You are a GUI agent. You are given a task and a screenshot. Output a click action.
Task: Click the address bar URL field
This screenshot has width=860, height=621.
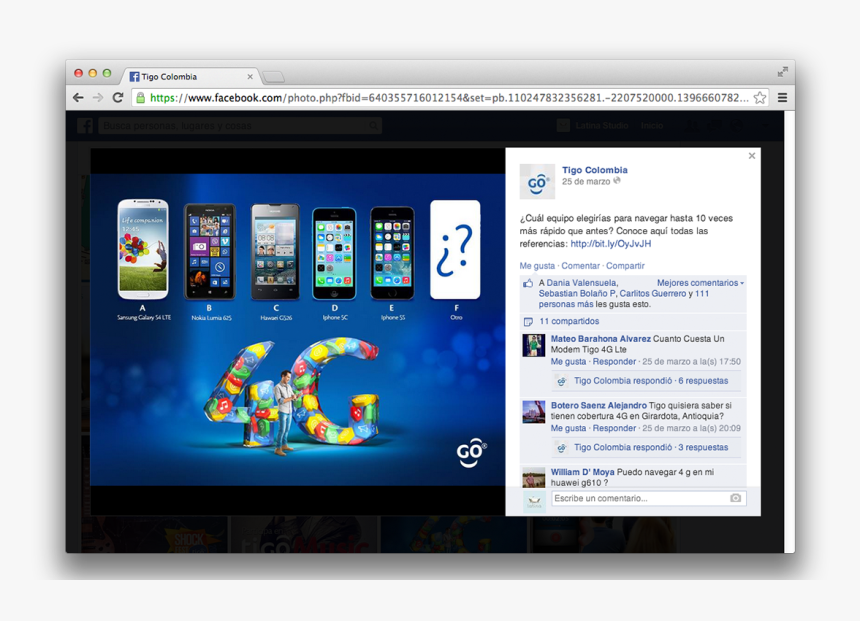pyautogui.click(x=449, y=98)
